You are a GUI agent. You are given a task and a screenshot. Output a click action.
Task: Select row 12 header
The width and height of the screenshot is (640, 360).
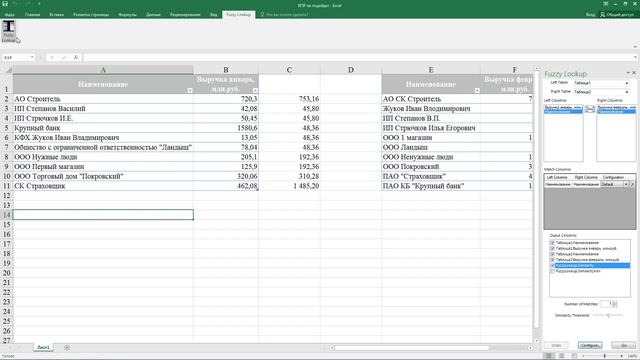pyautogui.click(x=7, y=196)
